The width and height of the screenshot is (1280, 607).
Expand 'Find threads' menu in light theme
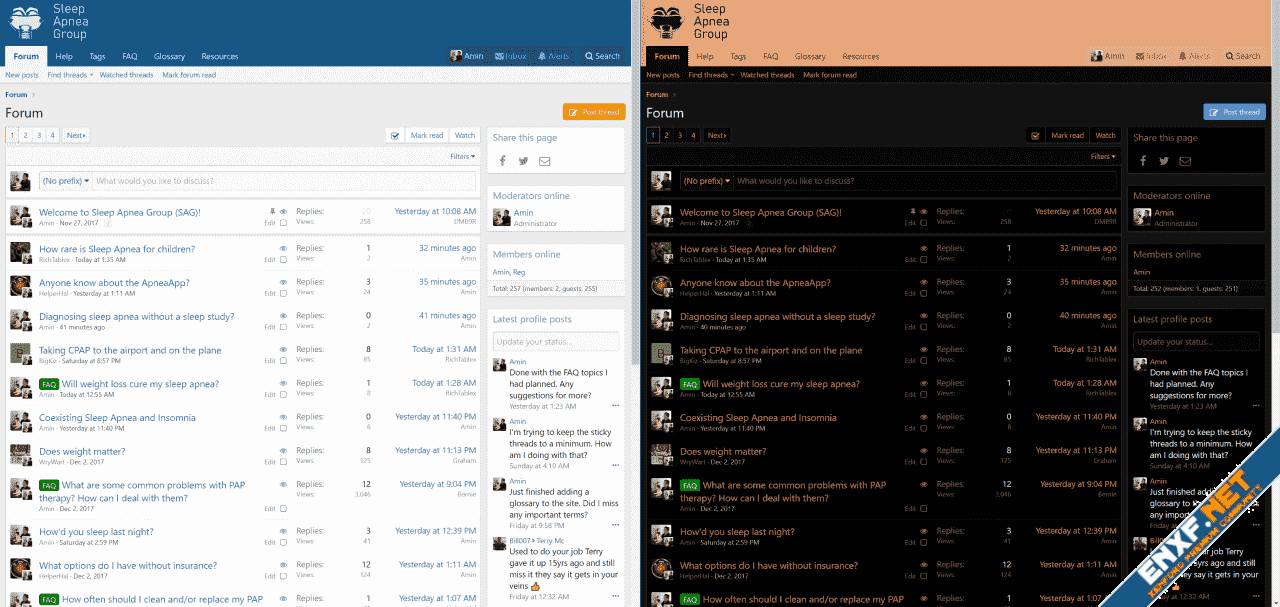pos(69,75)
